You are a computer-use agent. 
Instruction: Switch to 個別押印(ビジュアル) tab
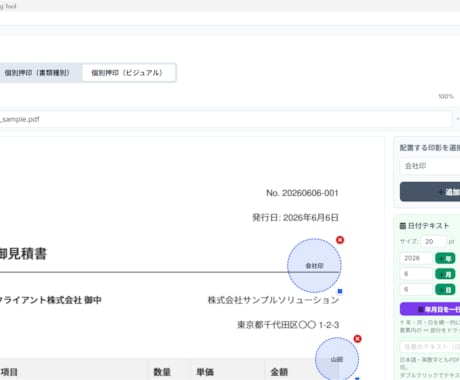[128, 73]
